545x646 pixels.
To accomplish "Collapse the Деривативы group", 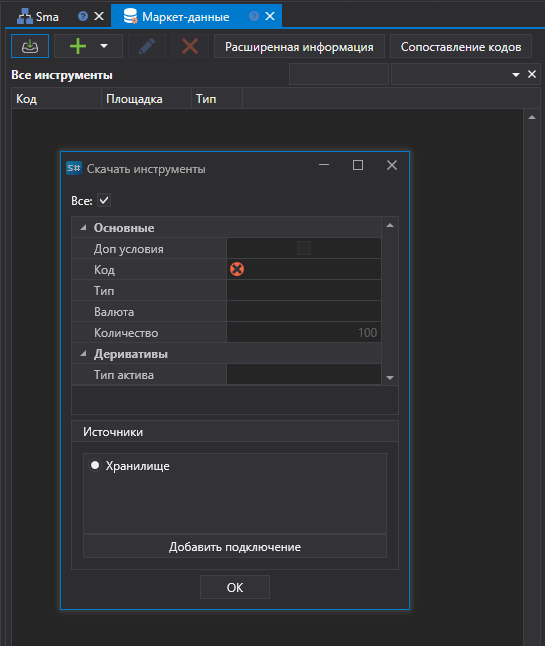I will (84, 353).
